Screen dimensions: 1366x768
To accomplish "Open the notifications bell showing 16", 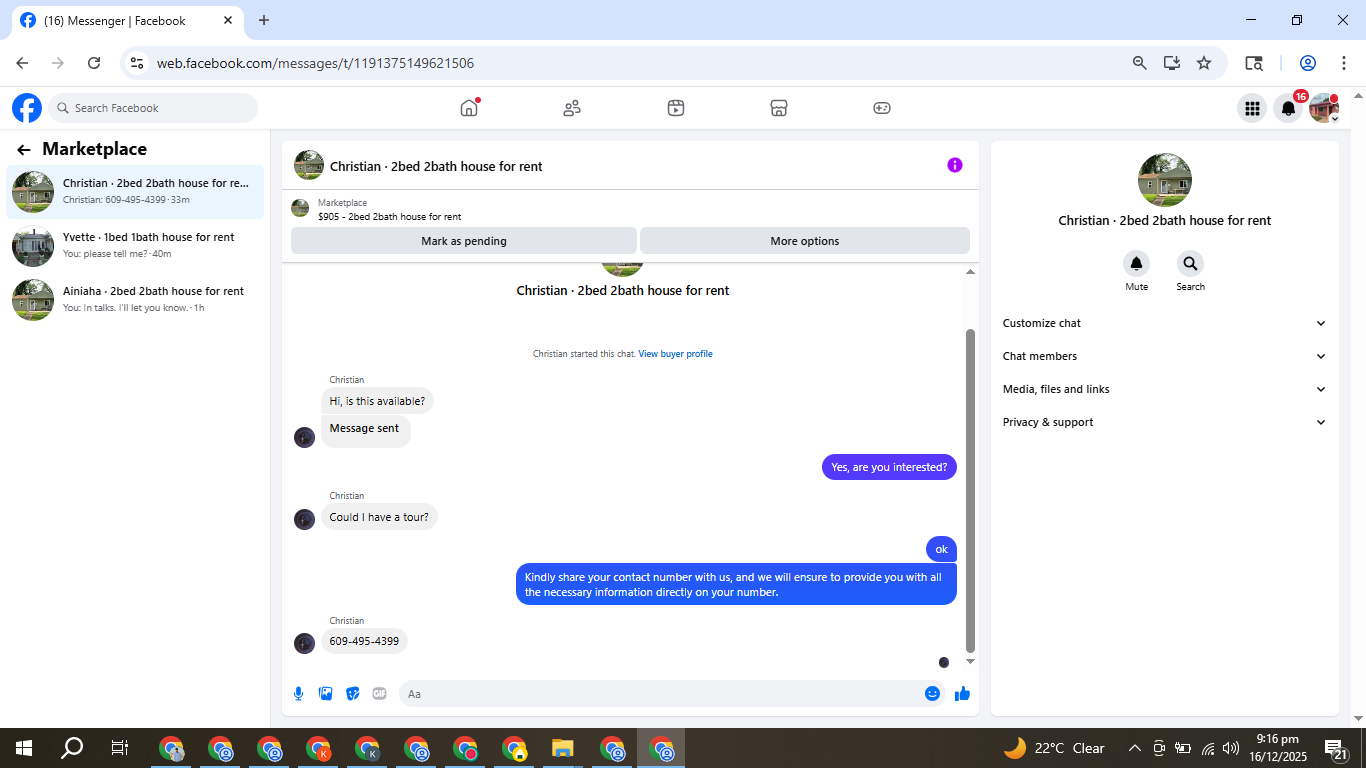I will click(1289, 108).
